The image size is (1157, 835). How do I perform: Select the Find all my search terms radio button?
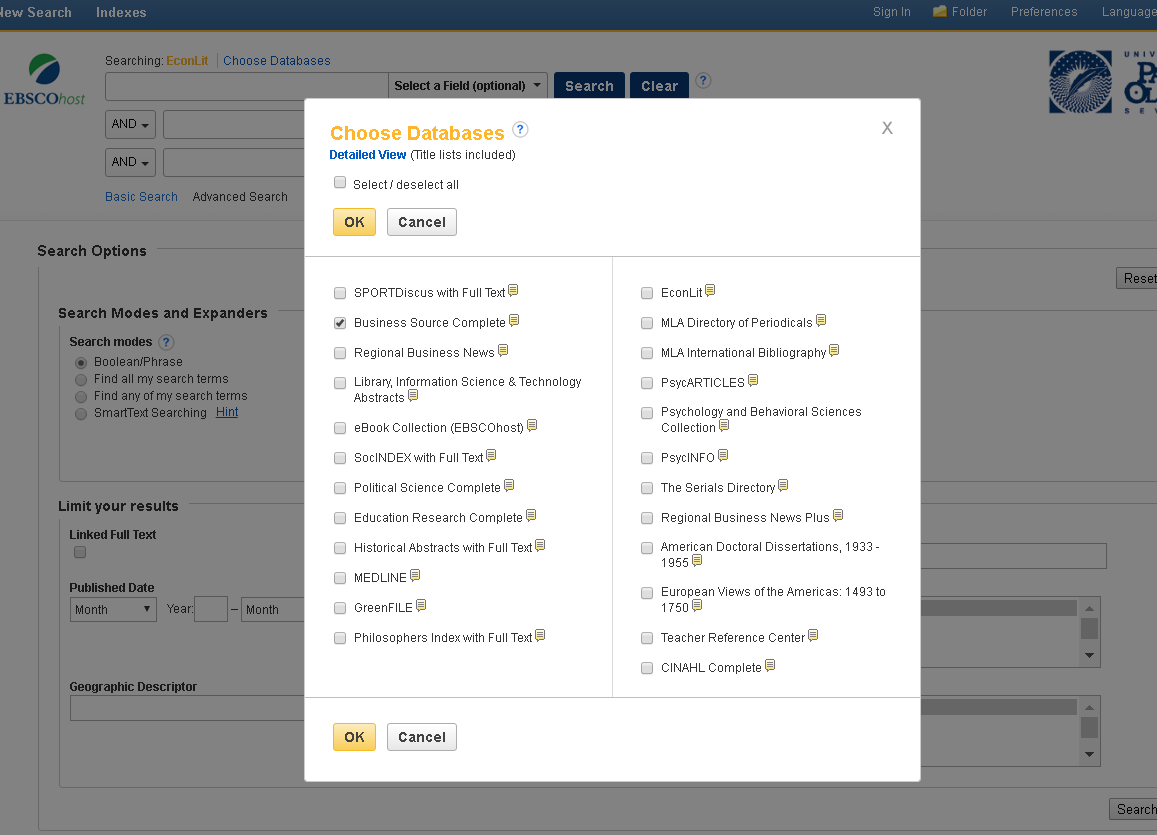81,380
